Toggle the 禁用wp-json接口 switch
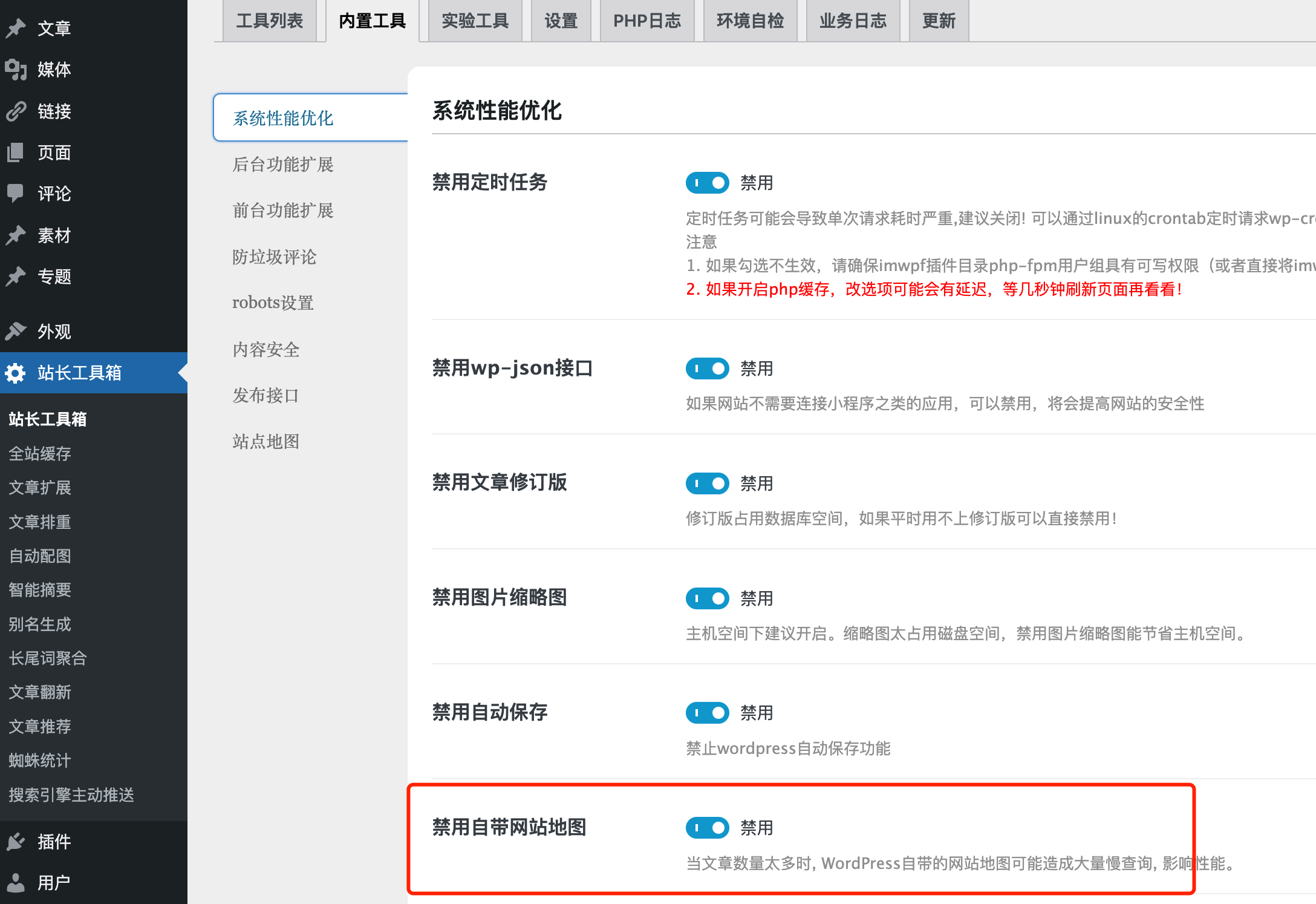The image size is (1316, 904). click(708, 368)
